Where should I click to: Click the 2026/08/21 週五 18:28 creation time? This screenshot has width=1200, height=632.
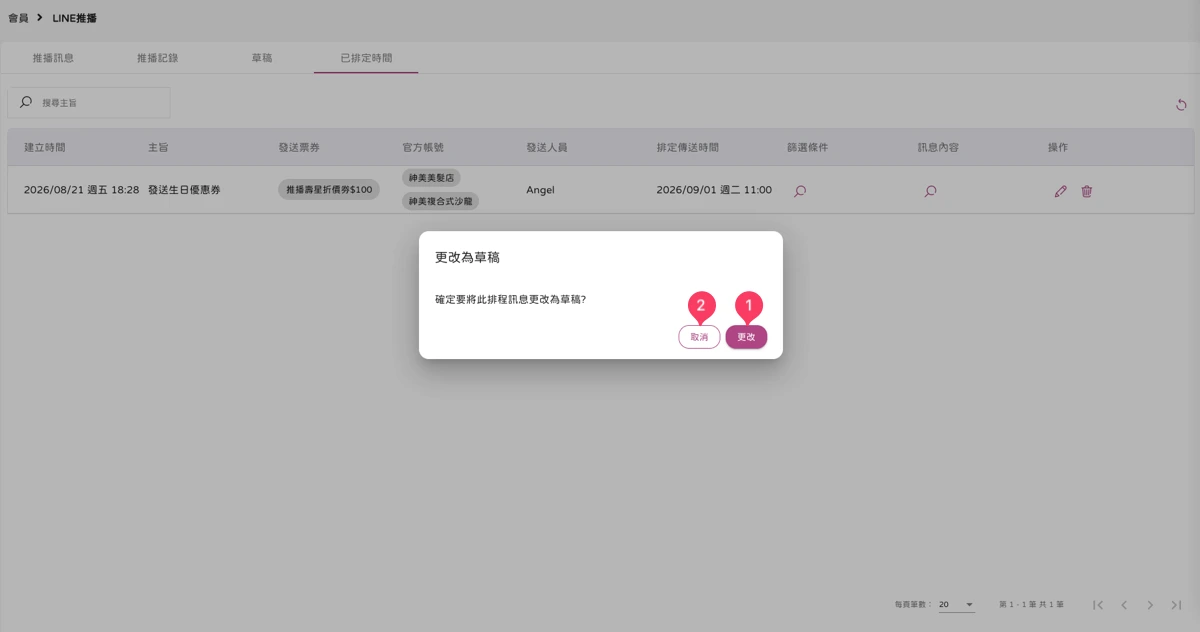tap(81, 190)
